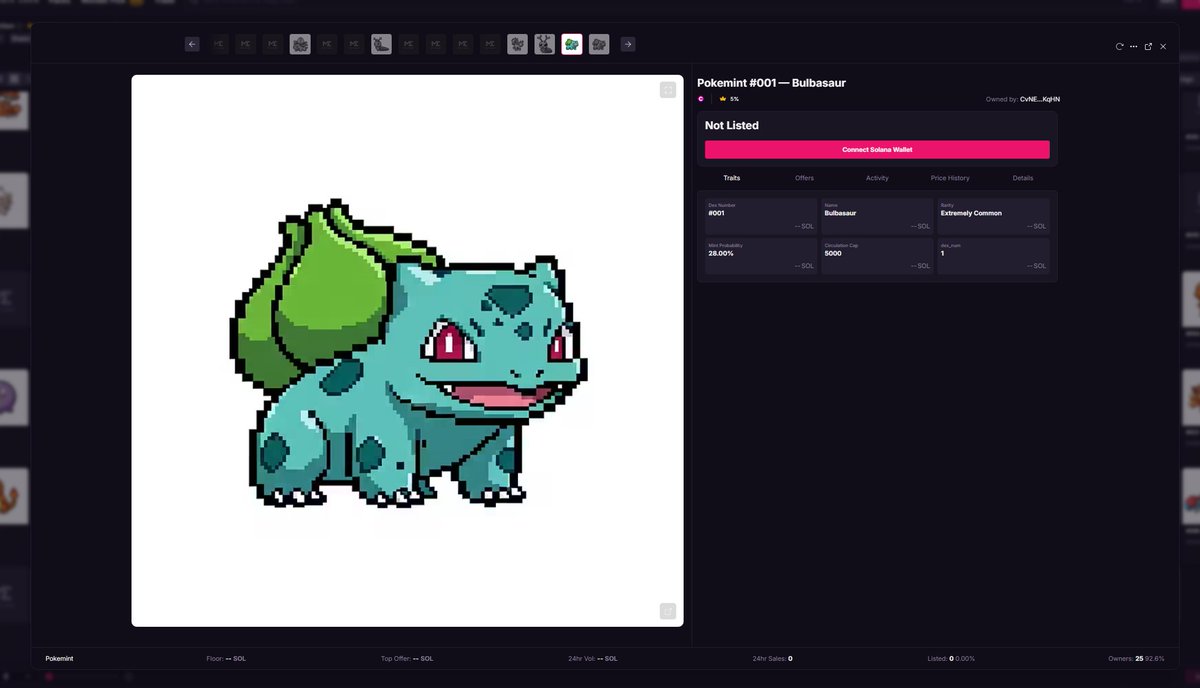
Task: Expand Bulbasaur image to fullscreen
Action: click(x=668, y=90)
